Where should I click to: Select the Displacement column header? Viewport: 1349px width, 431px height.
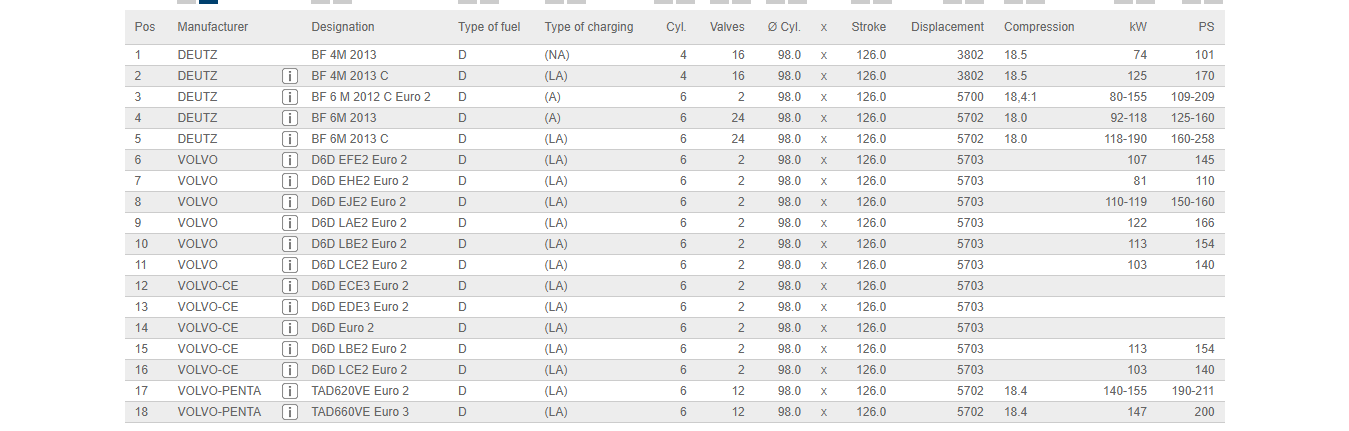[947, 27]
